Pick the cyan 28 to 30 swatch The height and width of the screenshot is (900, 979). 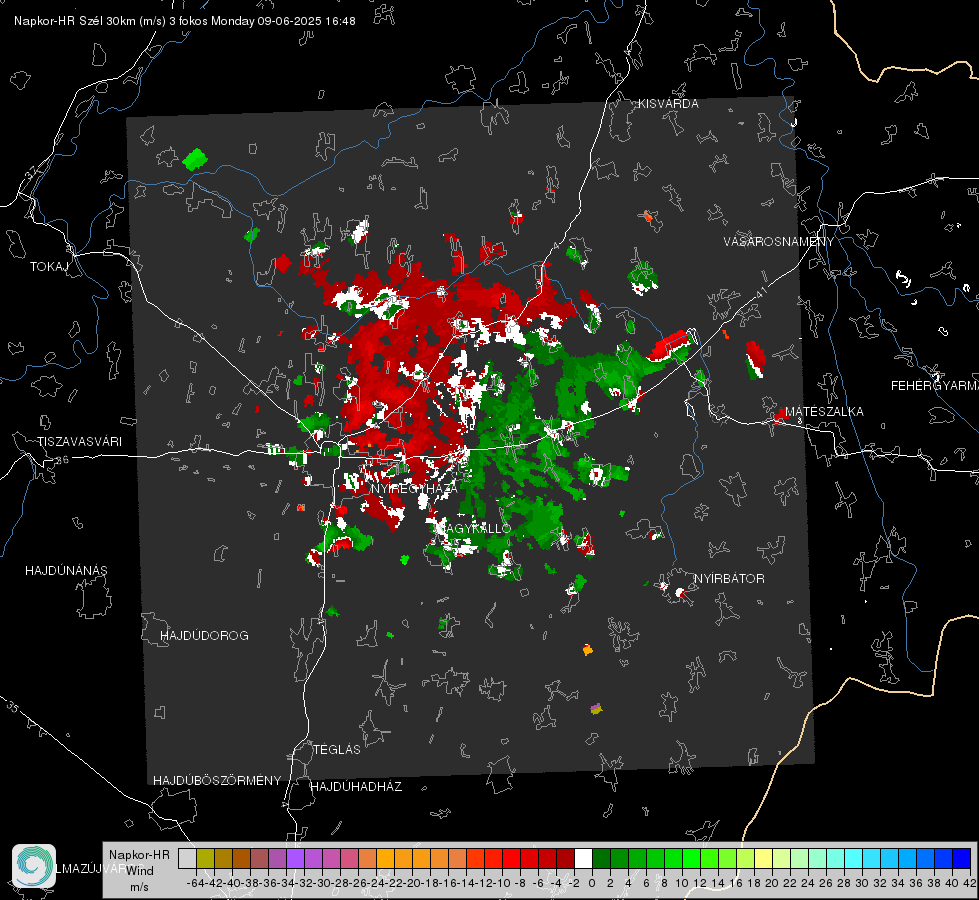pos(854,858)
